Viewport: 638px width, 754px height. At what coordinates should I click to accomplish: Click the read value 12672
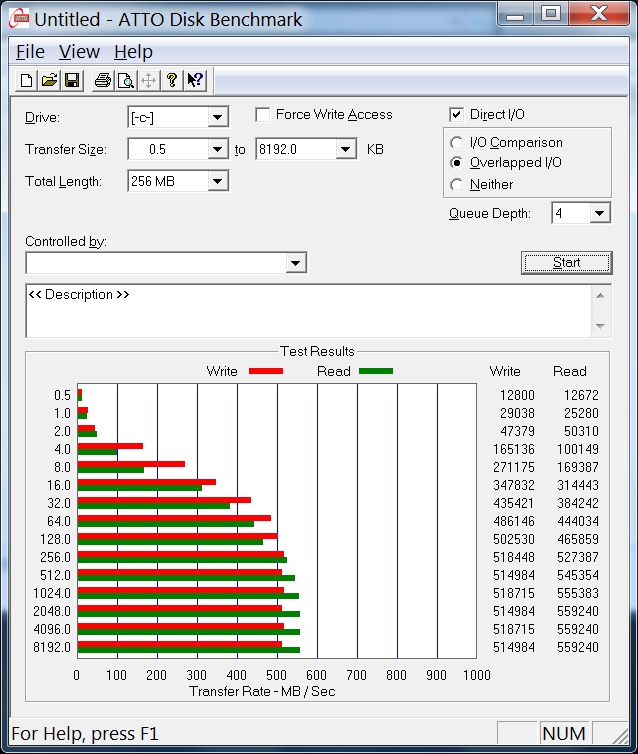coord(581,395)
